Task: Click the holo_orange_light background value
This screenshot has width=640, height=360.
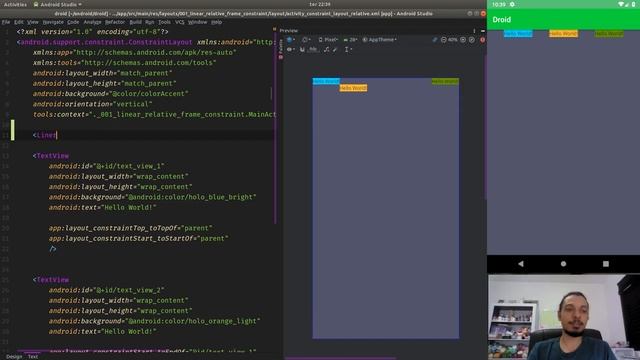Action: click(193, 321)
